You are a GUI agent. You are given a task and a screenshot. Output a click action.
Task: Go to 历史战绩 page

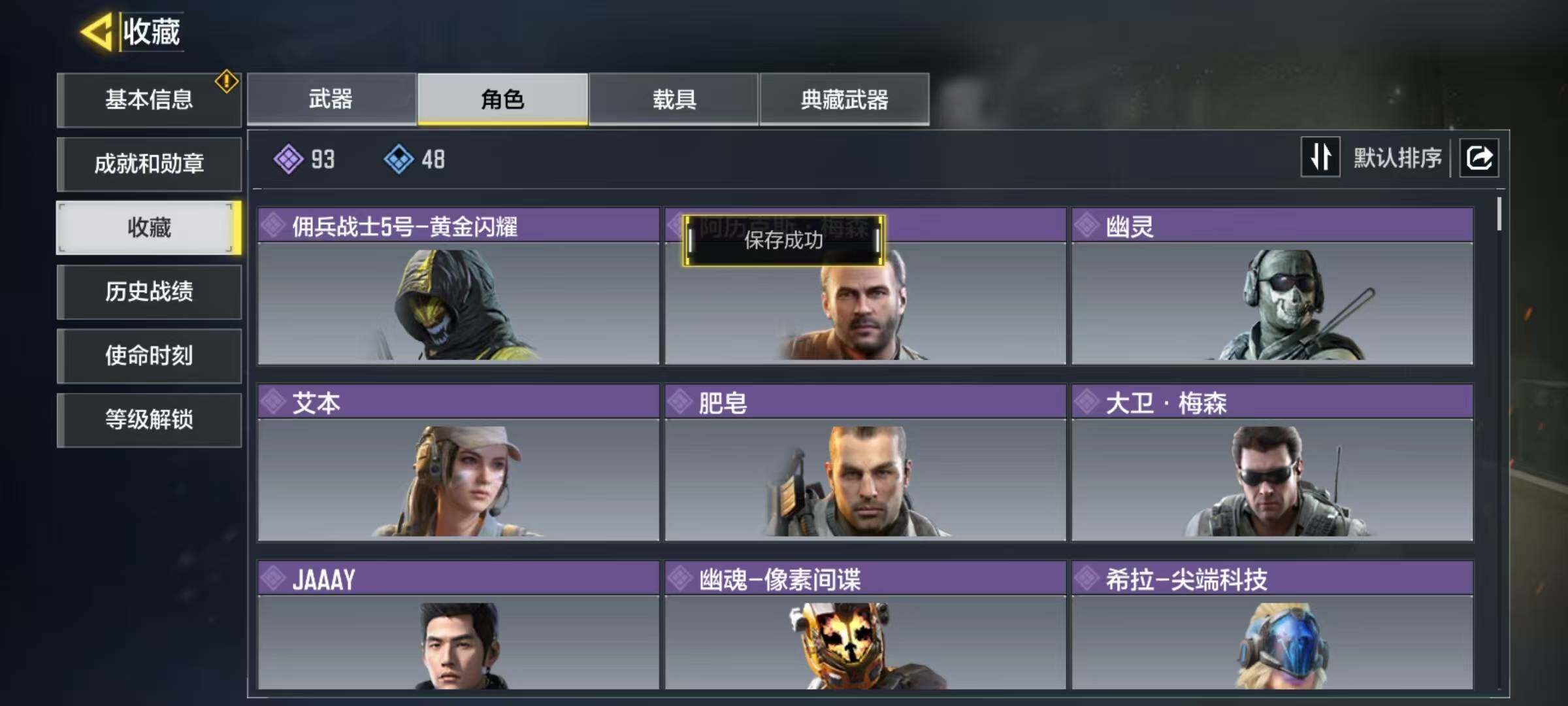(x=149, y=292)
